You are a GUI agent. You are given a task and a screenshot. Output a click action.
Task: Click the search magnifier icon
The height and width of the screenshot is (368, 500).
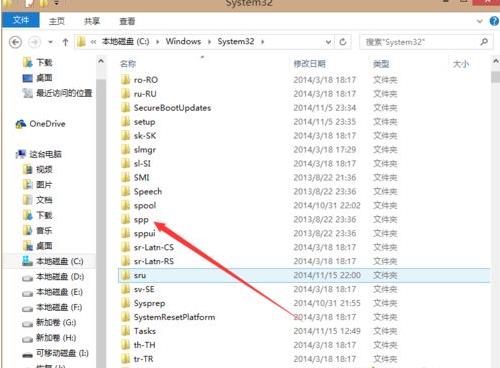click(484, 42)
